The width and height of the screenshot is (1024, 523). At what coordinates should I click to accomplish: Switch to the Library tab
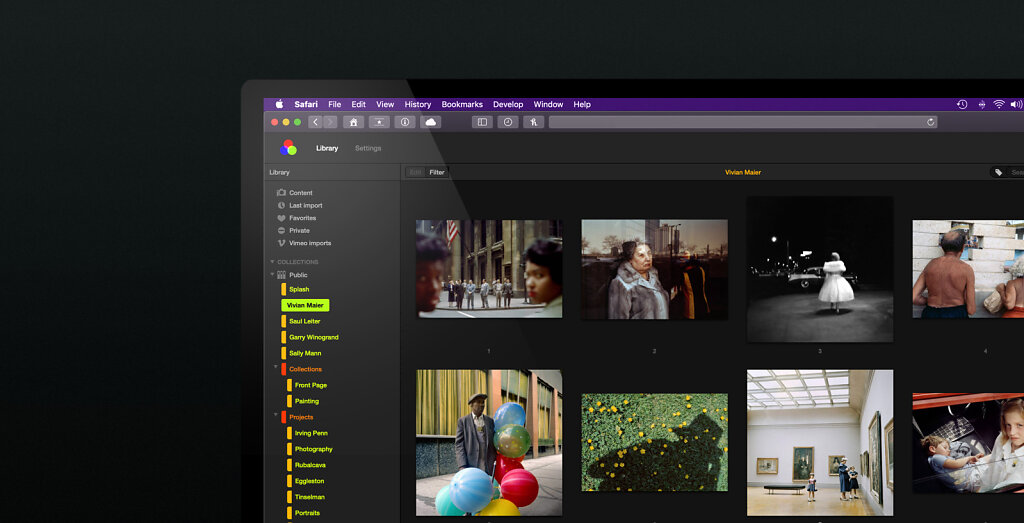click(327, 148)
